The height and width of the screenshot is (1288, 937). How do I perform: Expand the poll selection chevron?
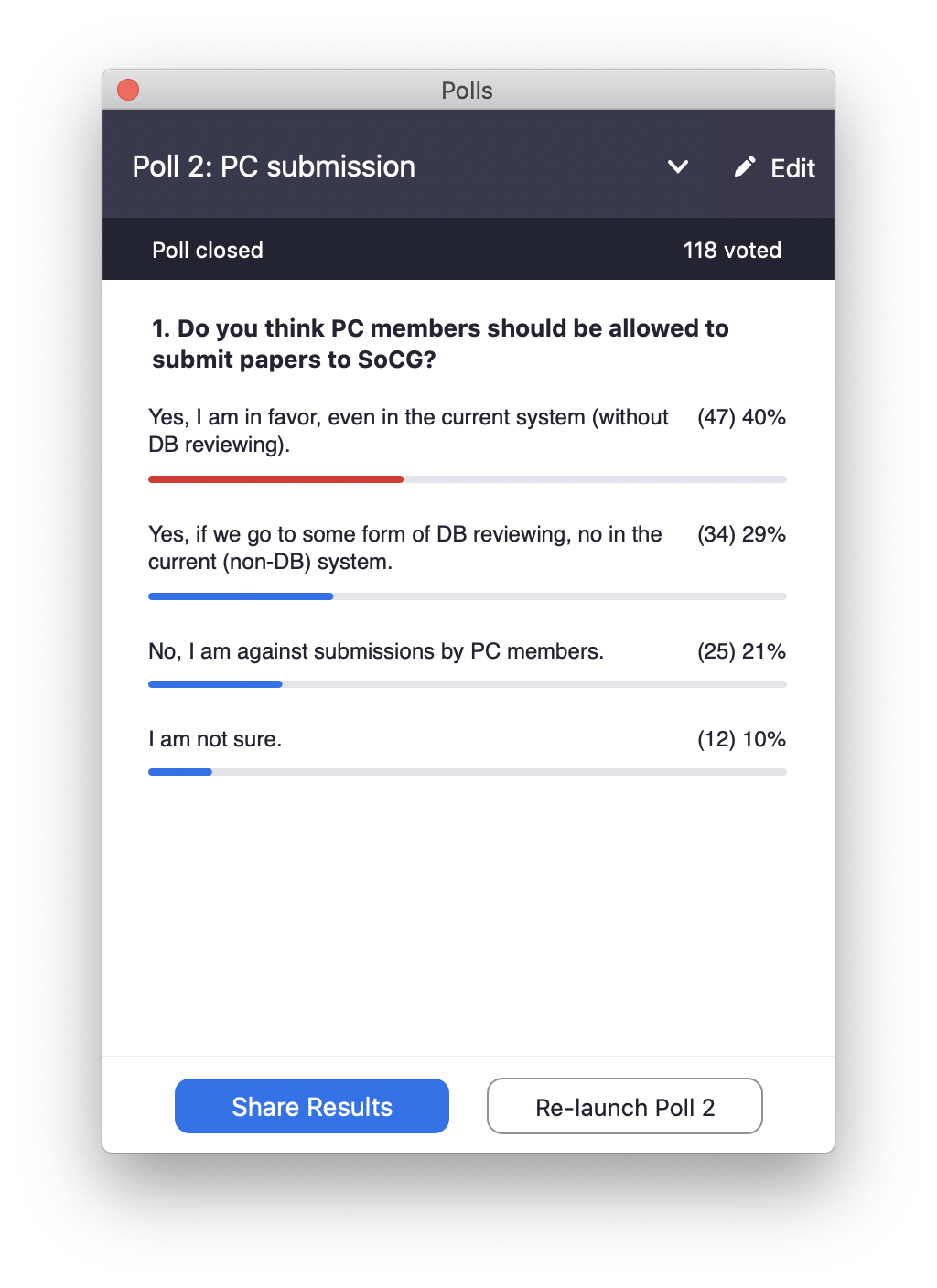(x=678, y=166)
